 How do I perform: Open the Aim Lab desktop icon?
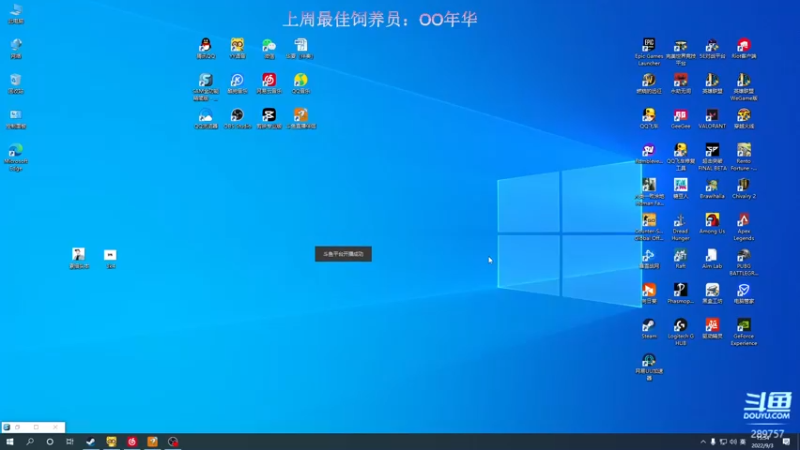pos(712,259)
